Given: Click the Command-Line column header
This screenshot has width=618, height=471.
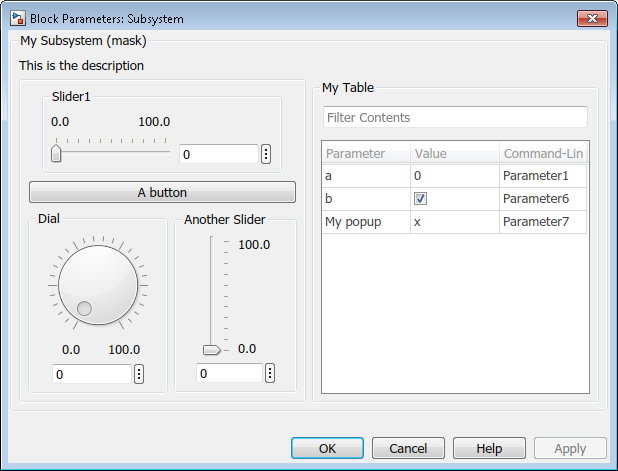Looking at the screenshot, I should point(543,153).
